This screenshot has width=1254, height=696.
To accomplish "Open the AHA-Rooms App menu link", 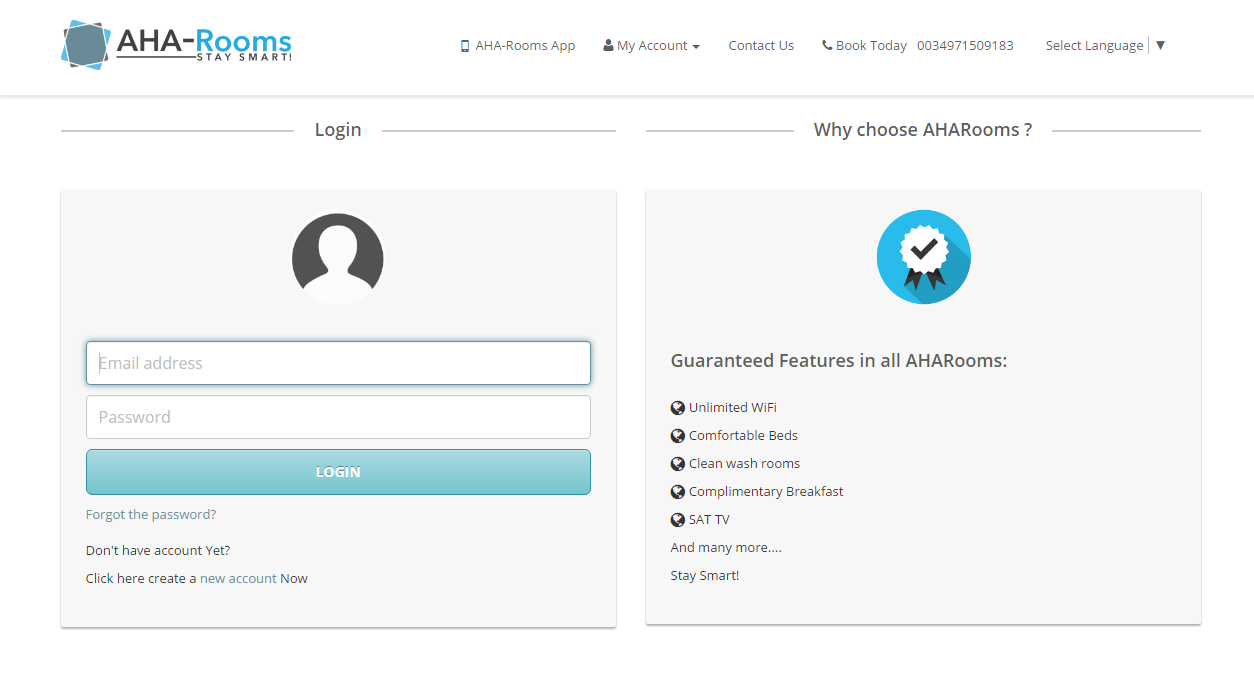I will click(x=525, y=46).
